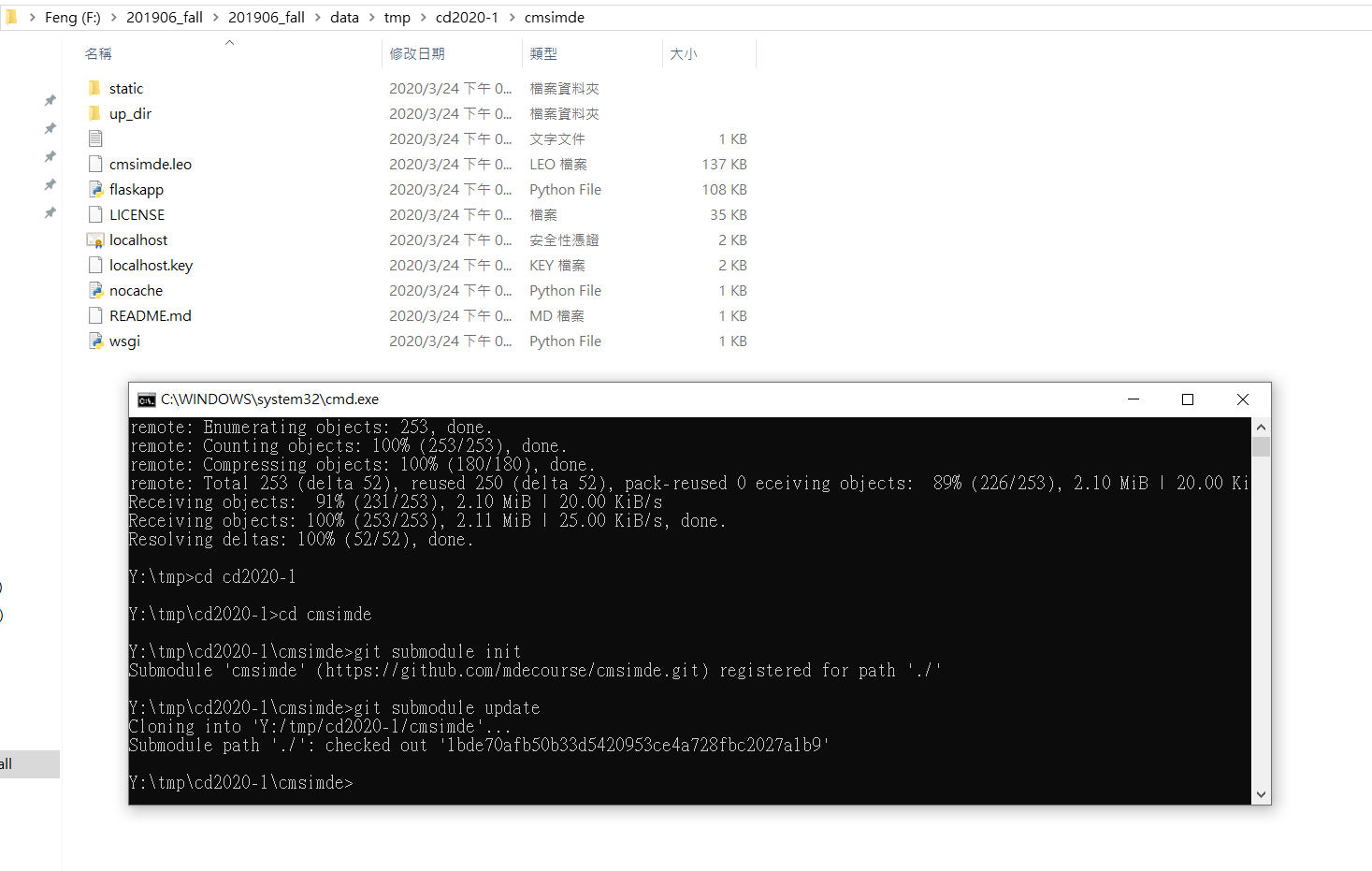This screenshot has height=871, width=1372.
Task: Click the '108 KB' size cell
Action: point(725,190)
